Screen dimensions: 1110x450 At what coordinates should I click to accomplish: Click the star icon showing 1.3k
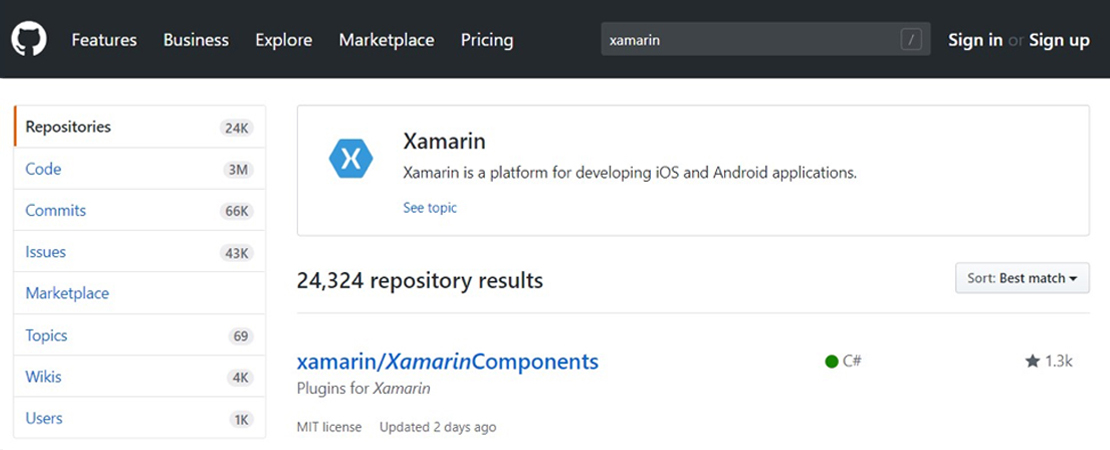click(1032, 362)
